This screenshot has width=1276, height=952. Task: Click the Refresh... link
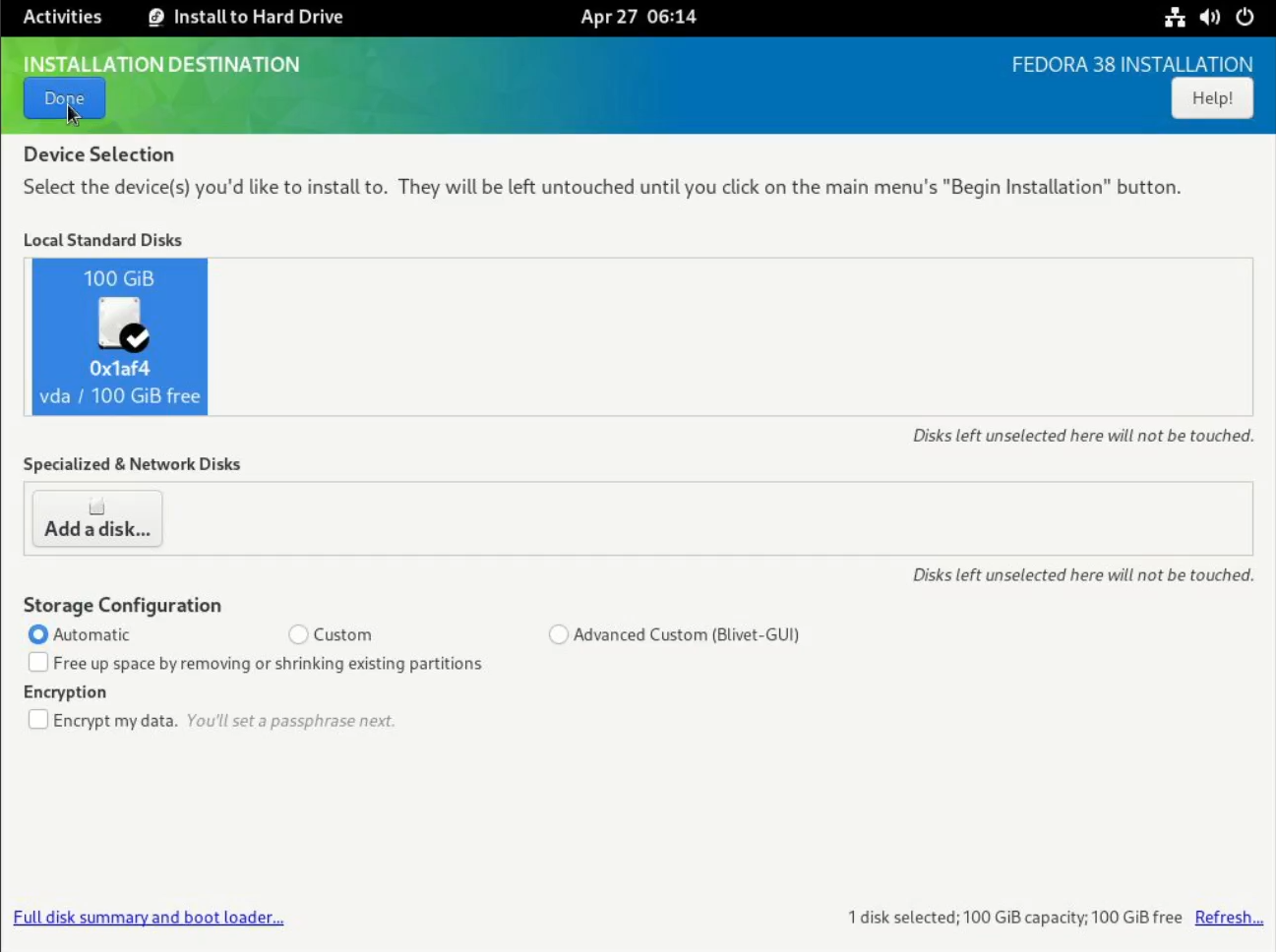pos(1229,917)
